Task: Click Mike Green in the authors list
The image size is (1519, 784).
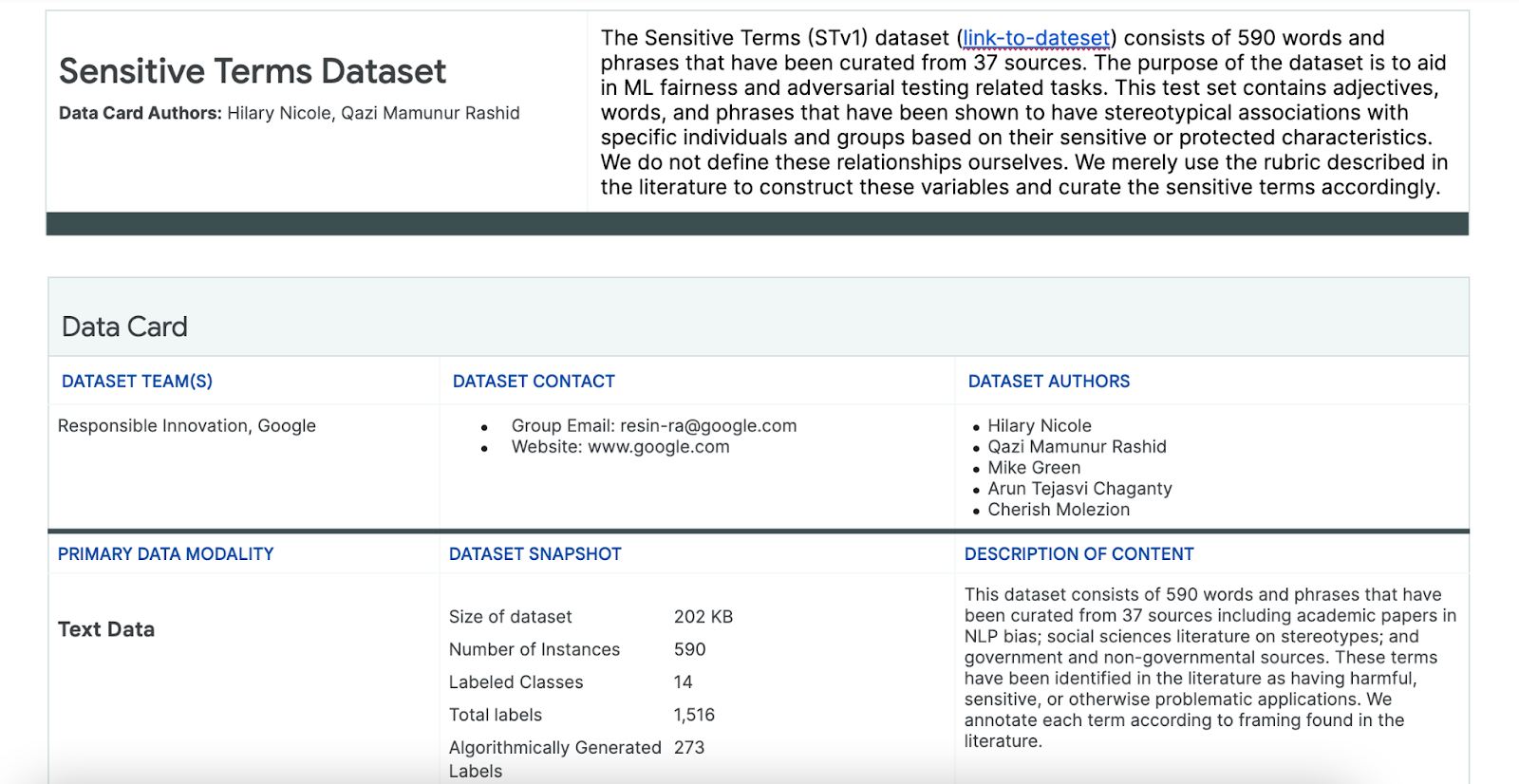Action: click(1034, 468)
